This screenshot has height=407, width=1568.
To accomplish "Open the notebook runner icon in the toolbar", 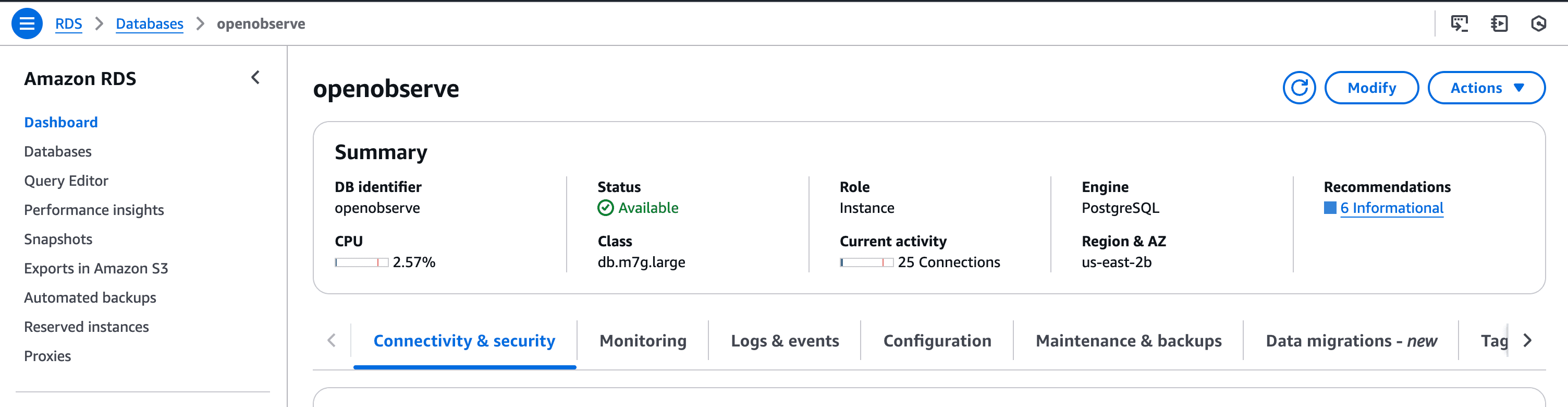I will pyautogui.click(x=1499, y=23).
